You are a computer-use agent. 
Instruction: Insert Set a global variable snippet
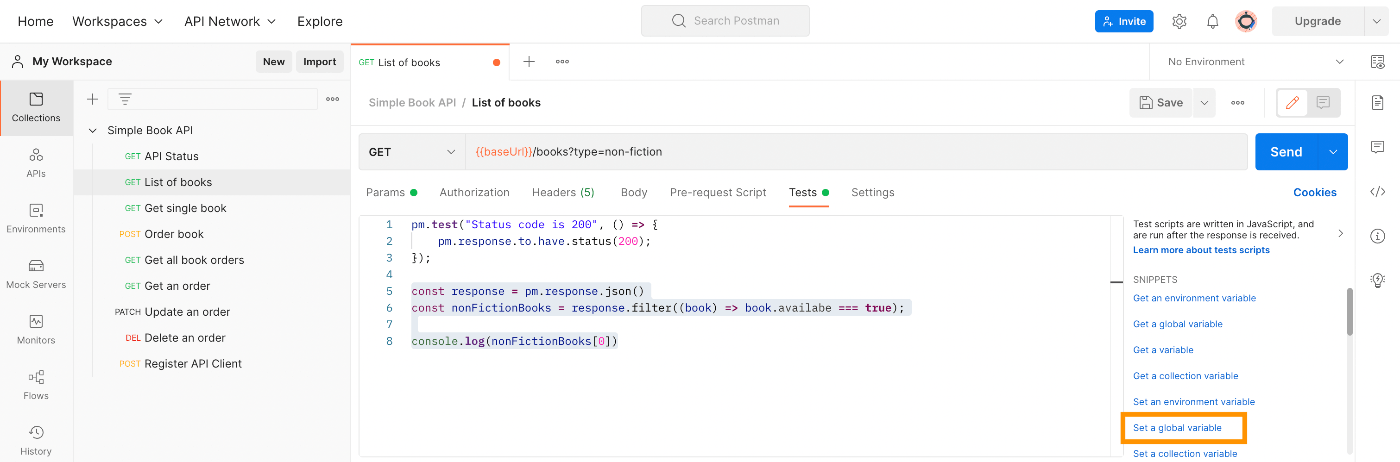click(1177, 428)
